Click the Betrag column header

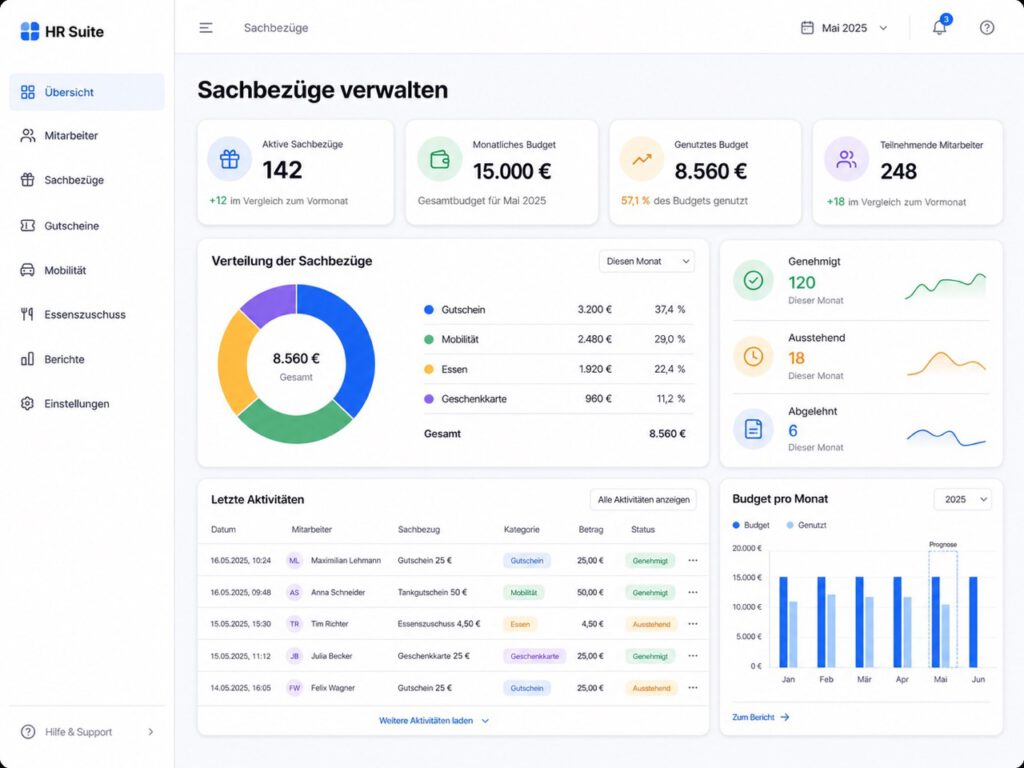tap(591, 530)
